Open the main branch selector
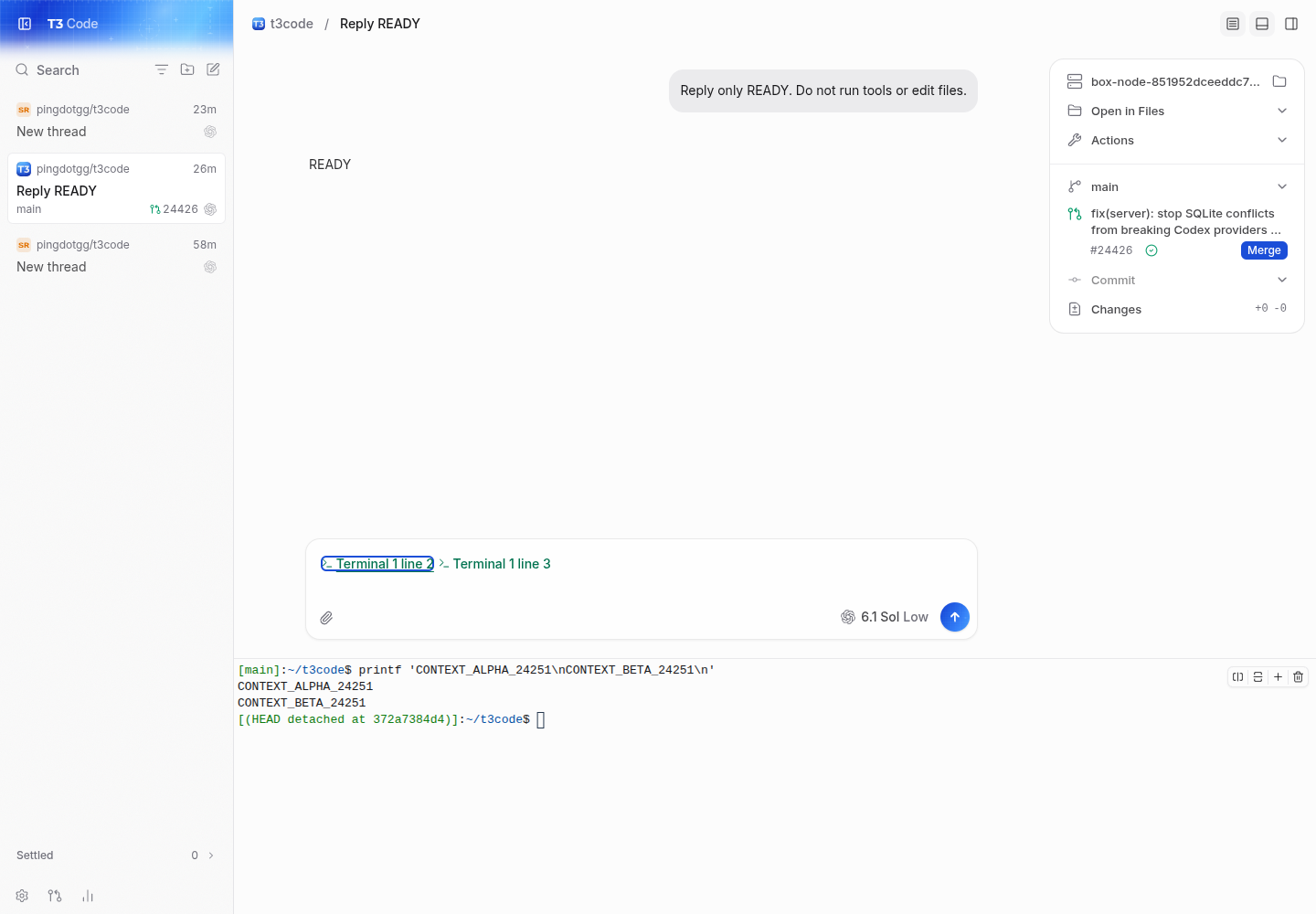Viewport: 1316px width, 914px height. point(1177,186)
